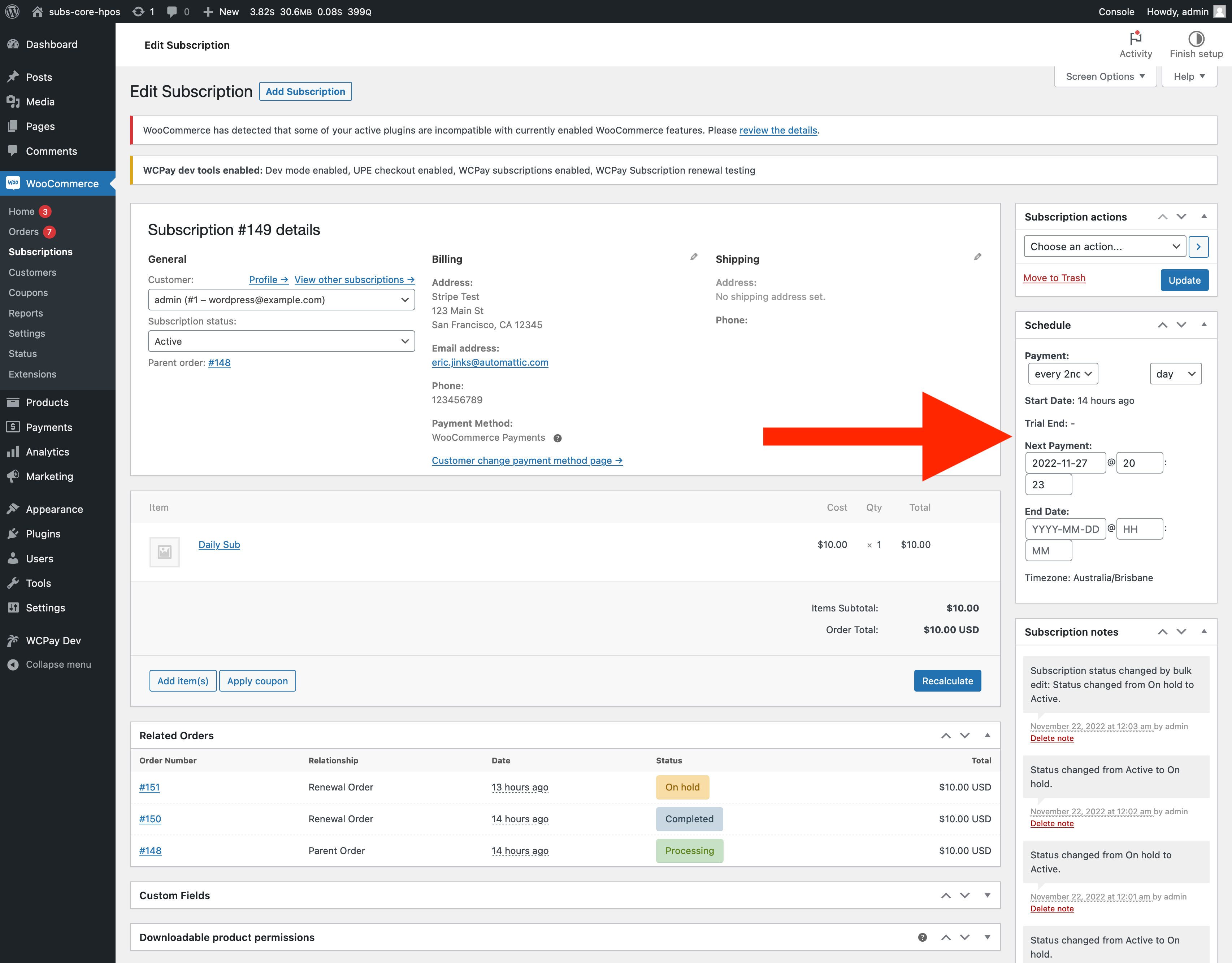Screen dimensions: 1232x963
Task: Click the Payment Method help icon
Action: pos(558,437)
